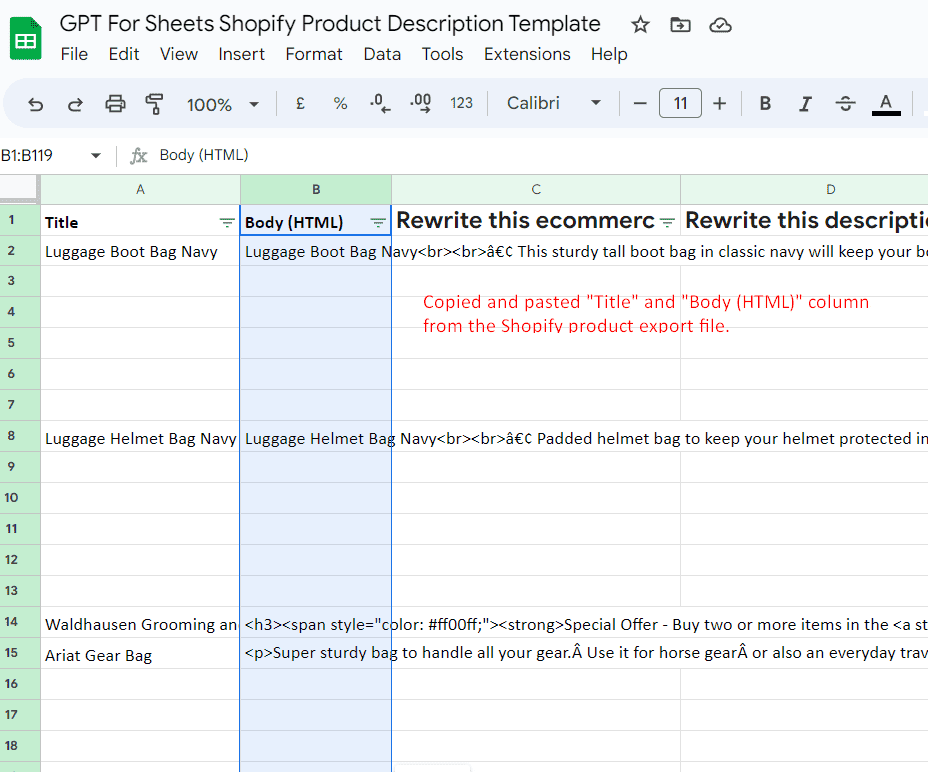Open the zoom 100% dropdown
928x772 pixels.
point(223,104)
